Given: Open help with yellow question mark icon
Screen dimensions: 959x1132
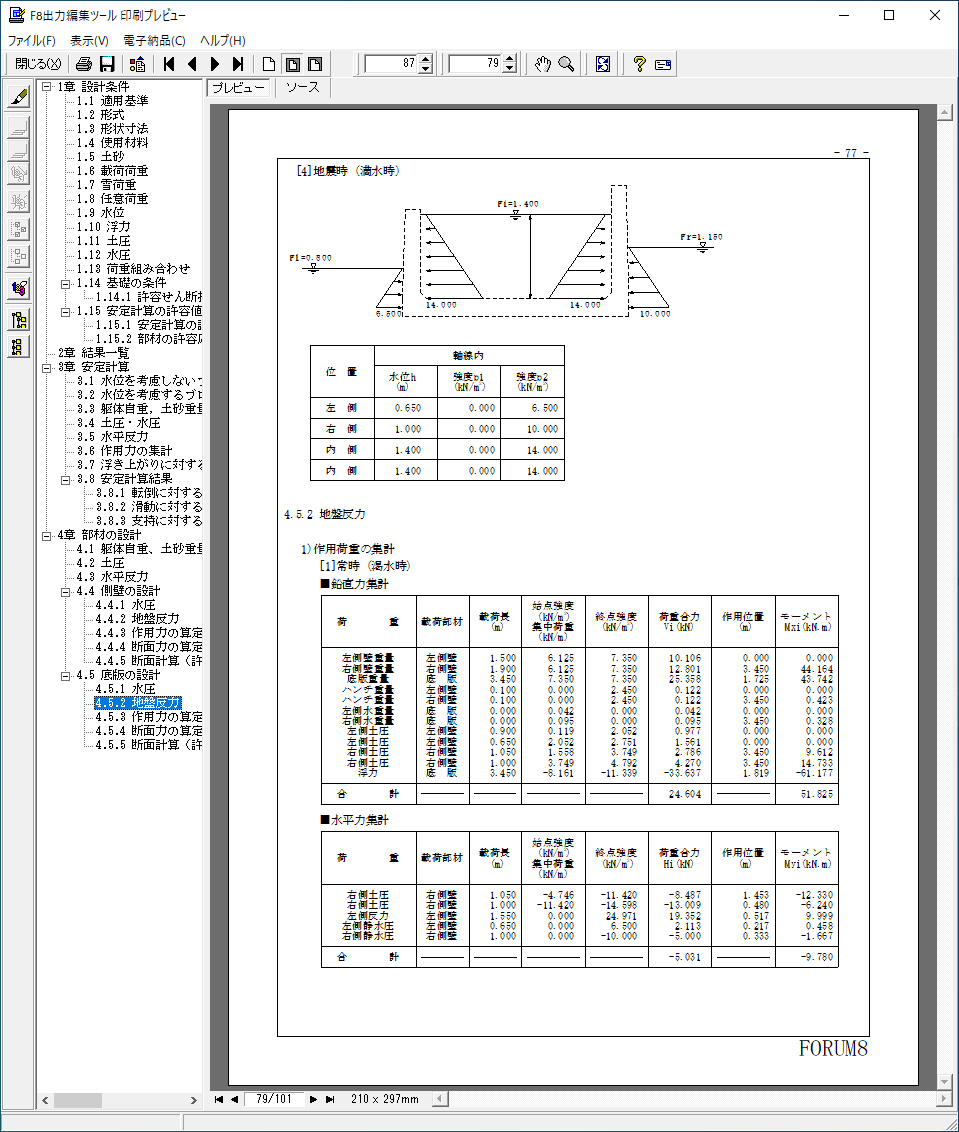Looking at the screenshot, I should (x=639, y=64).
